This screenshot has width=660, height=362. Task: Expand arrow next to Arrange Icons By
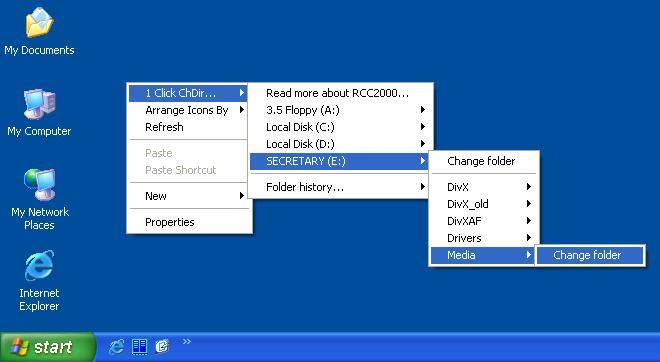click(242, 110)
